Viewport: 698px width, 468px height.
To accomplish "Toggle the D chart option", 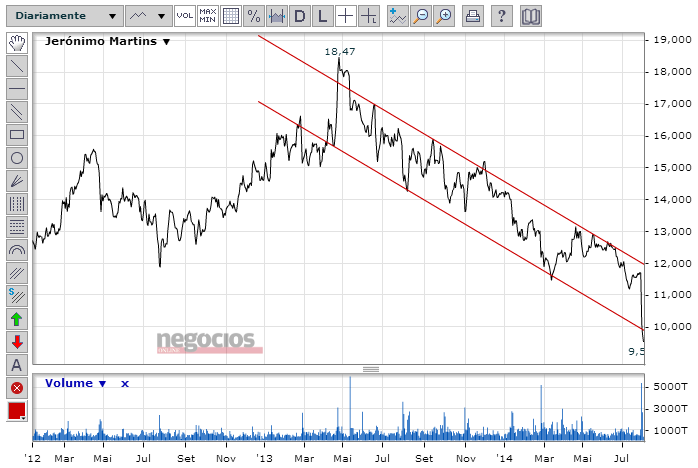I will [x=300, y=16].
